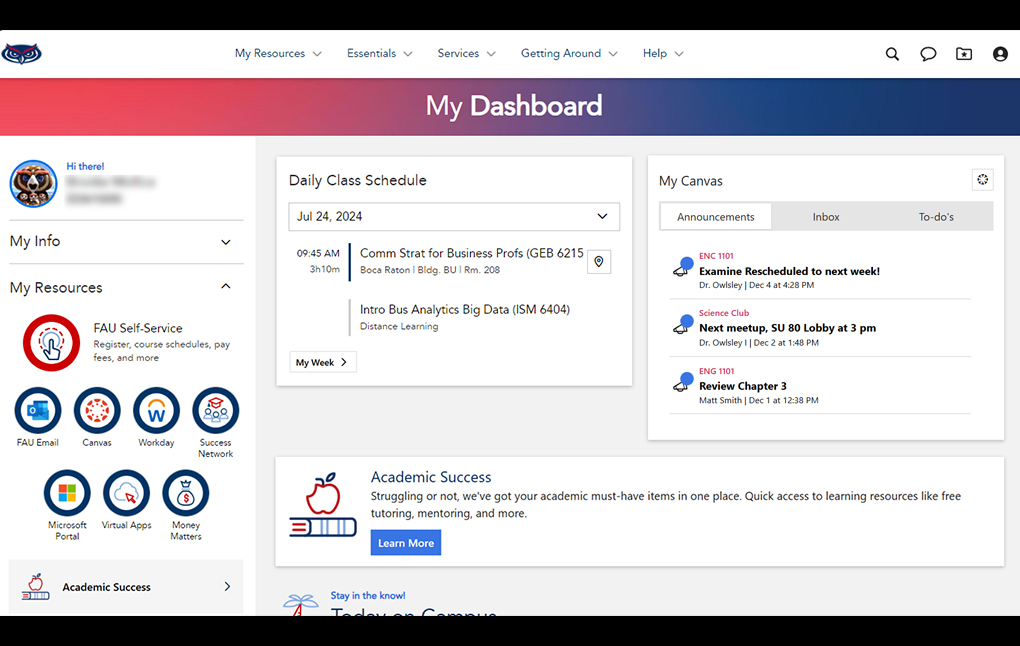Open the Money Matters icon

click(x=186, y=493)
